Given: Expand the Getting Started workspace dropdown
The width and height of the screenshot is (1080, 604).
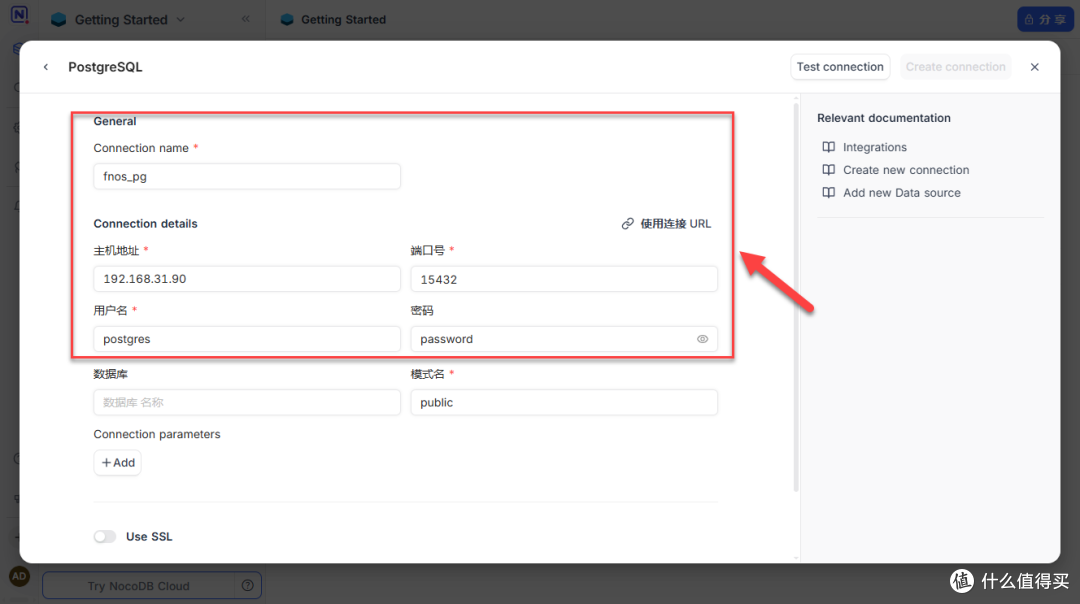Looking at the screenshot, I should coord(180,19).
